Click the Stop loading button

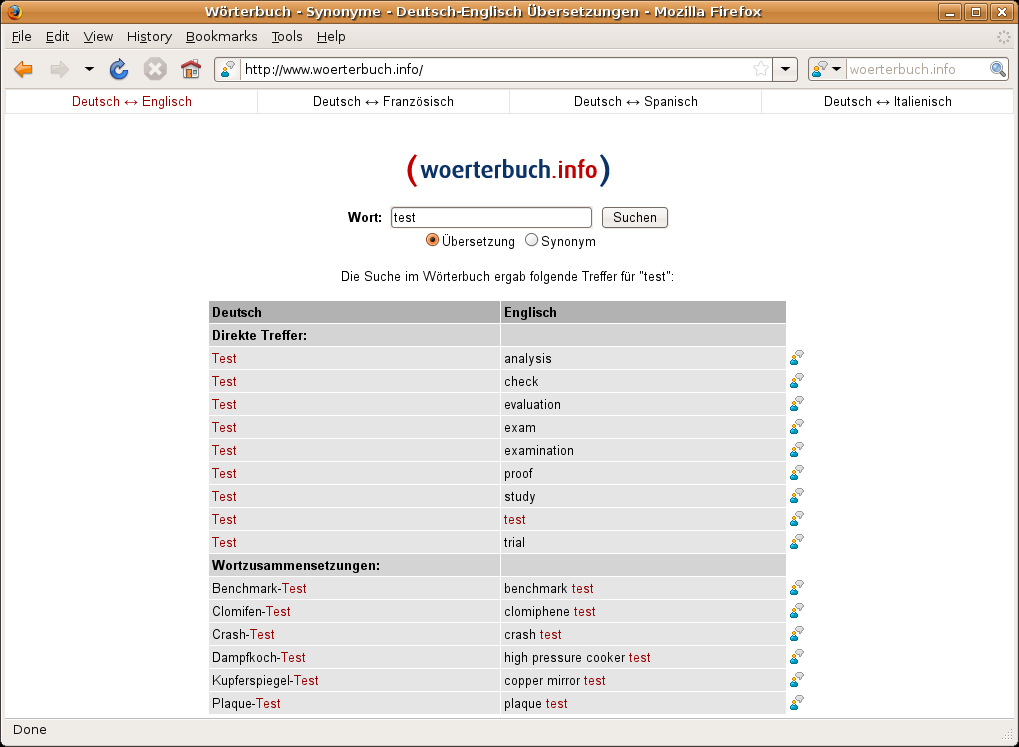(155, 69)
